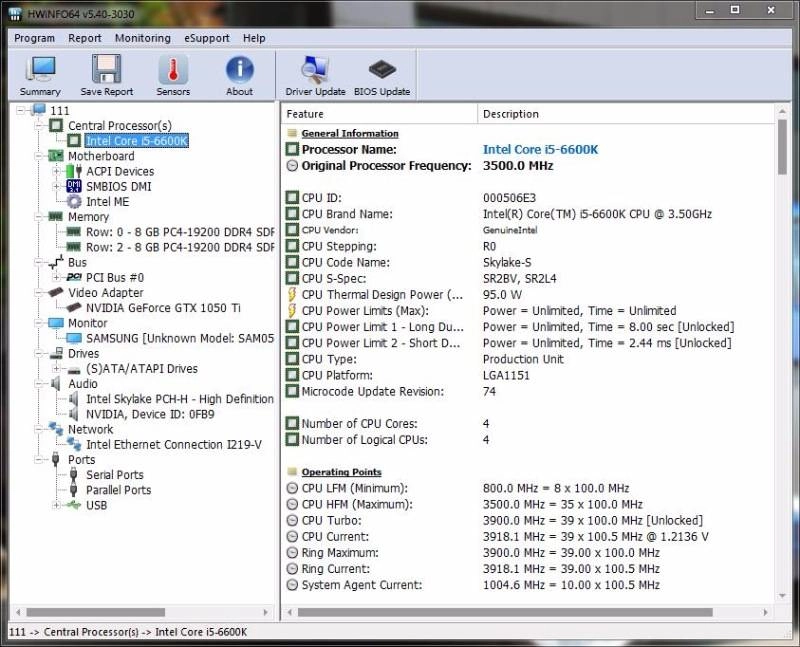Open the eSupport menu
The image size is (800, 647).
point(207,38)
